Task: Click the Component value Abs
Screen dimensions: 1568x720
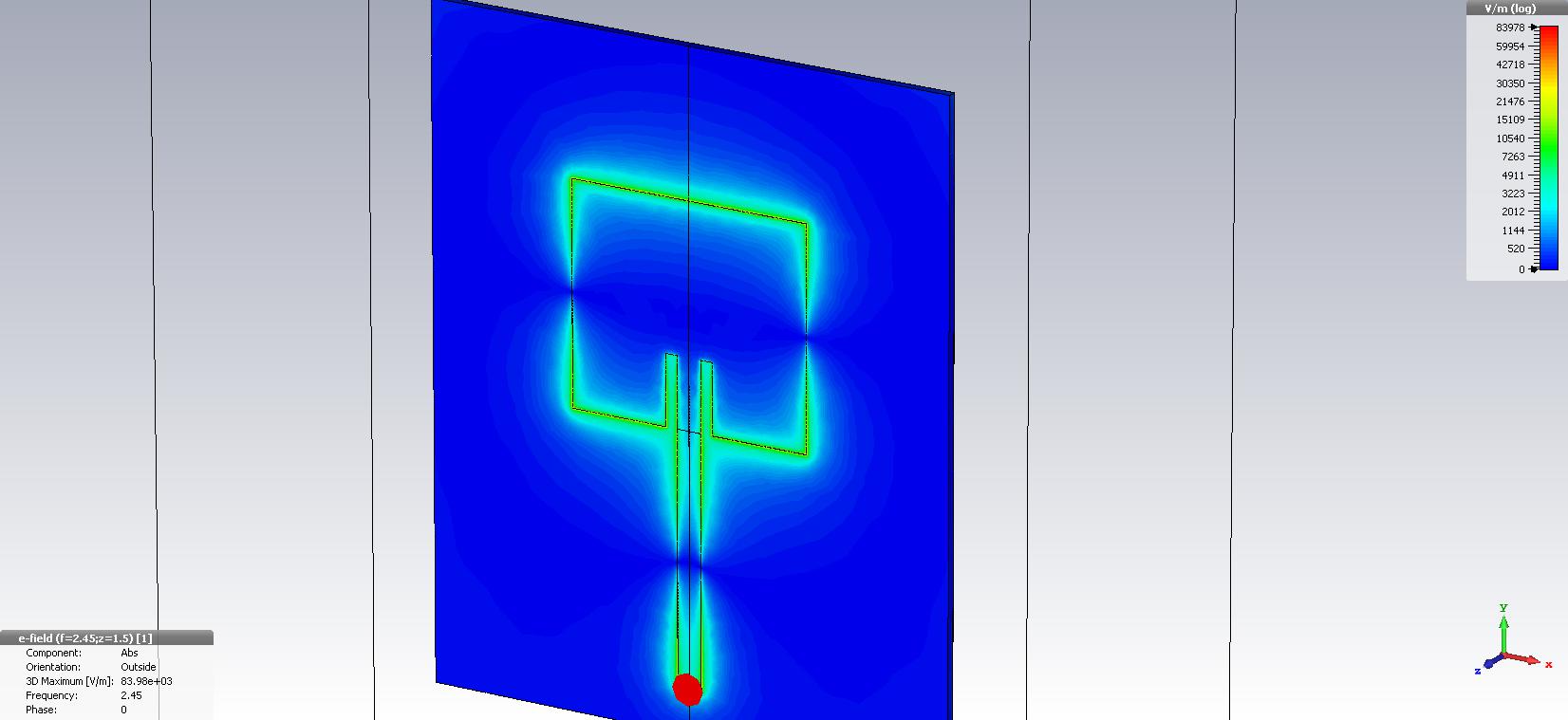Action: (x=129, y=653)
